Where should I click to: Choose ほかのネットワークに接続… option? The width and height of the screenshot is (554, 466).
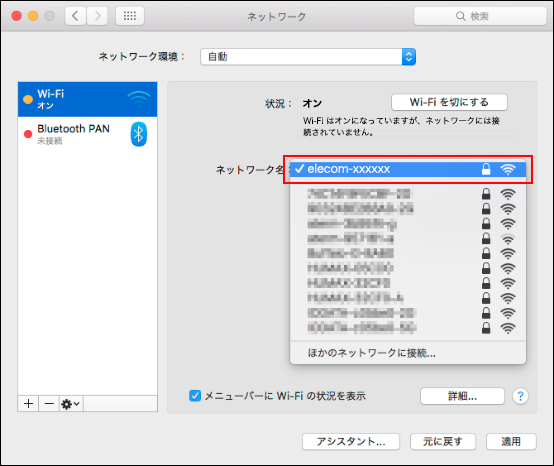pyautogui.click(x=371, y=353)
